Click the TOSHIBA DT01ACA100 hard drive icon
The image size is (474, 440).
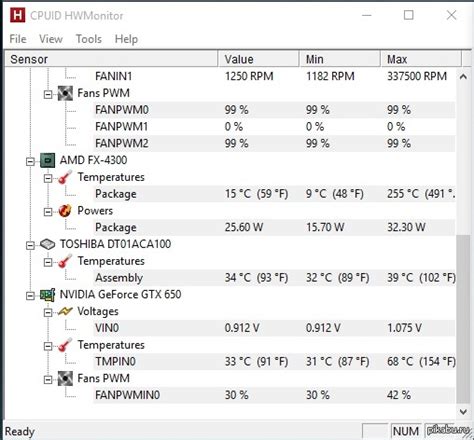pyautogui.click(x=48, y=244)
